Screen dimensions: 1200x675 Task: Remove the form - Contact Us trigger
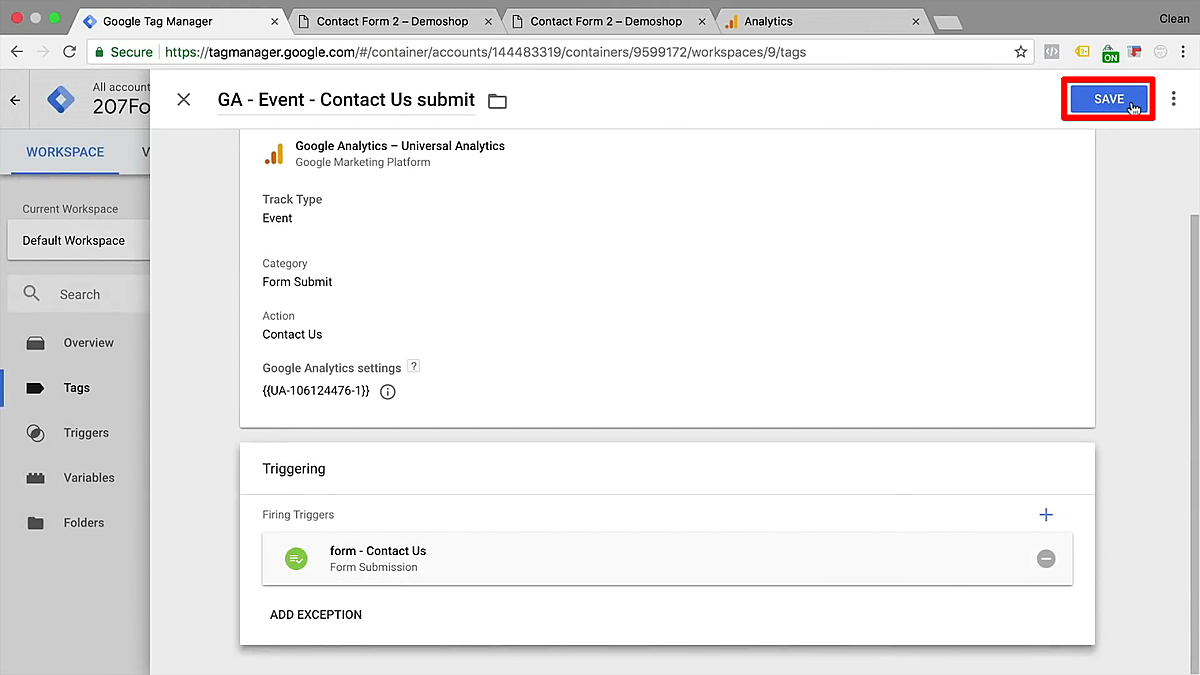(x=1046, y=558)
